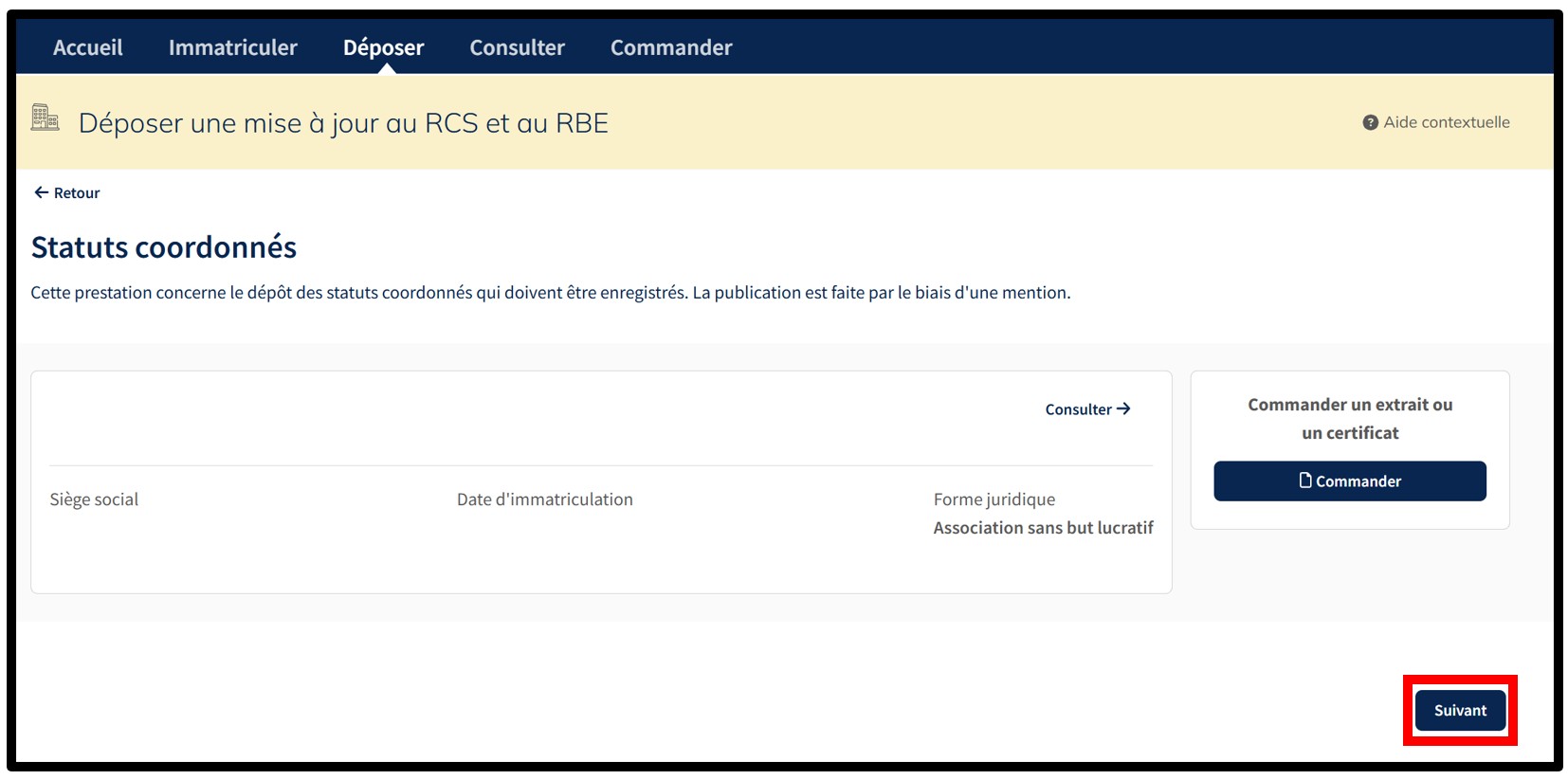
Task: Click the Association sans but lucratif value
Action: pos(1043,528)
